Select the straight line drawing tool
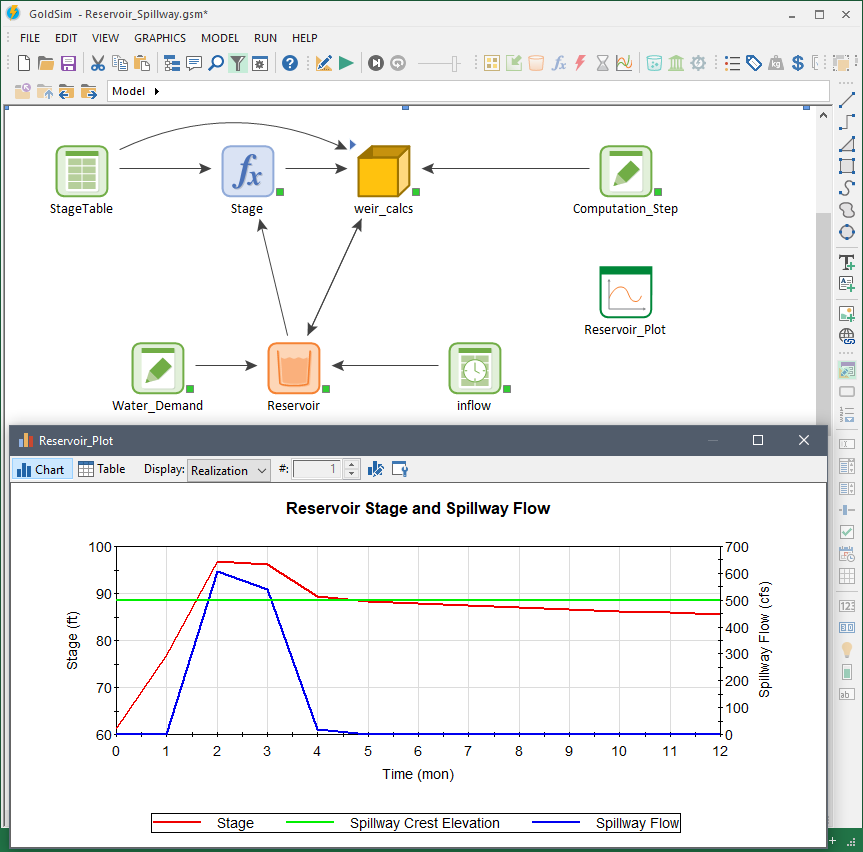 point(847,100)
